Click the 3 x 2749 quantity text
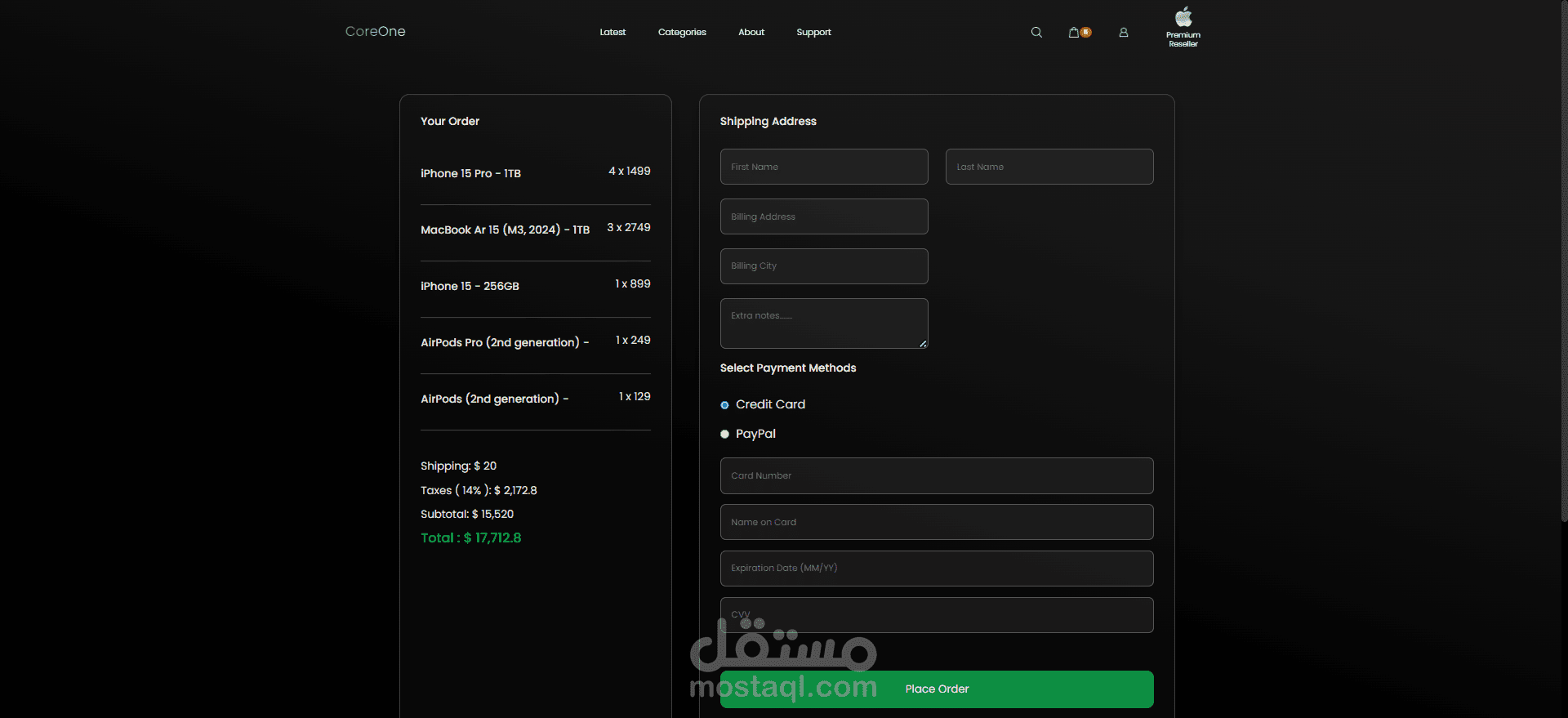 [x=629, y=228]
